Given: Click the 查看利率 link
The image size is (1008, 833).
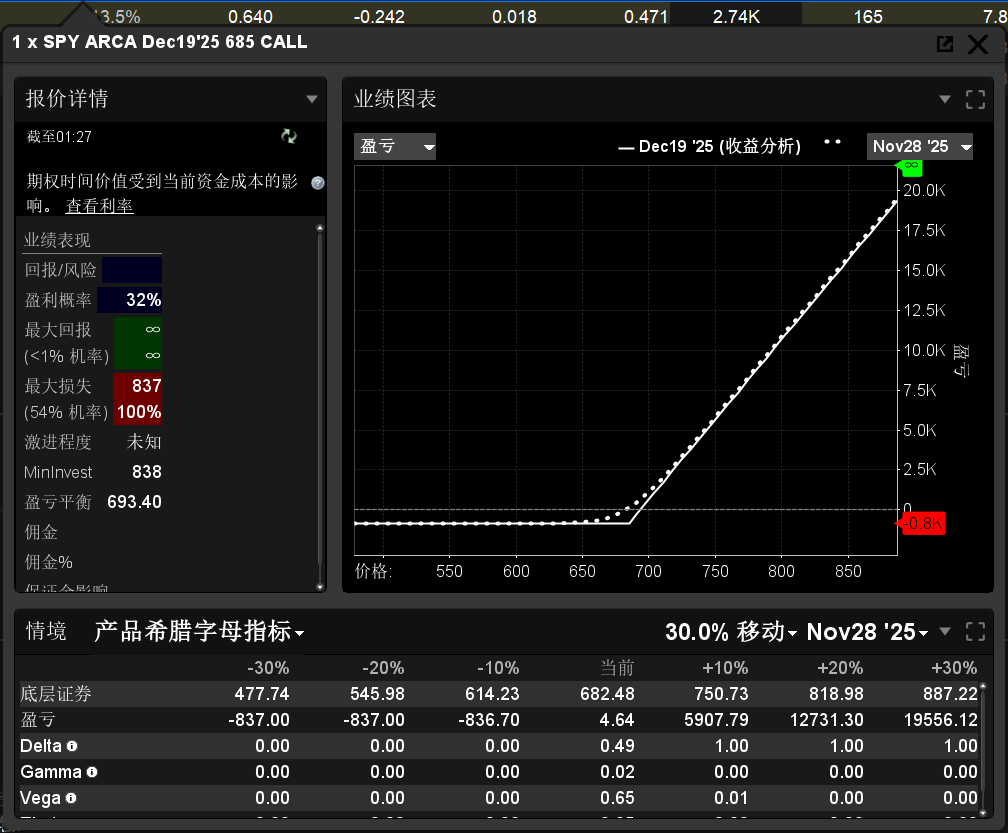Looking at the screenshot, I should point(99,205).
